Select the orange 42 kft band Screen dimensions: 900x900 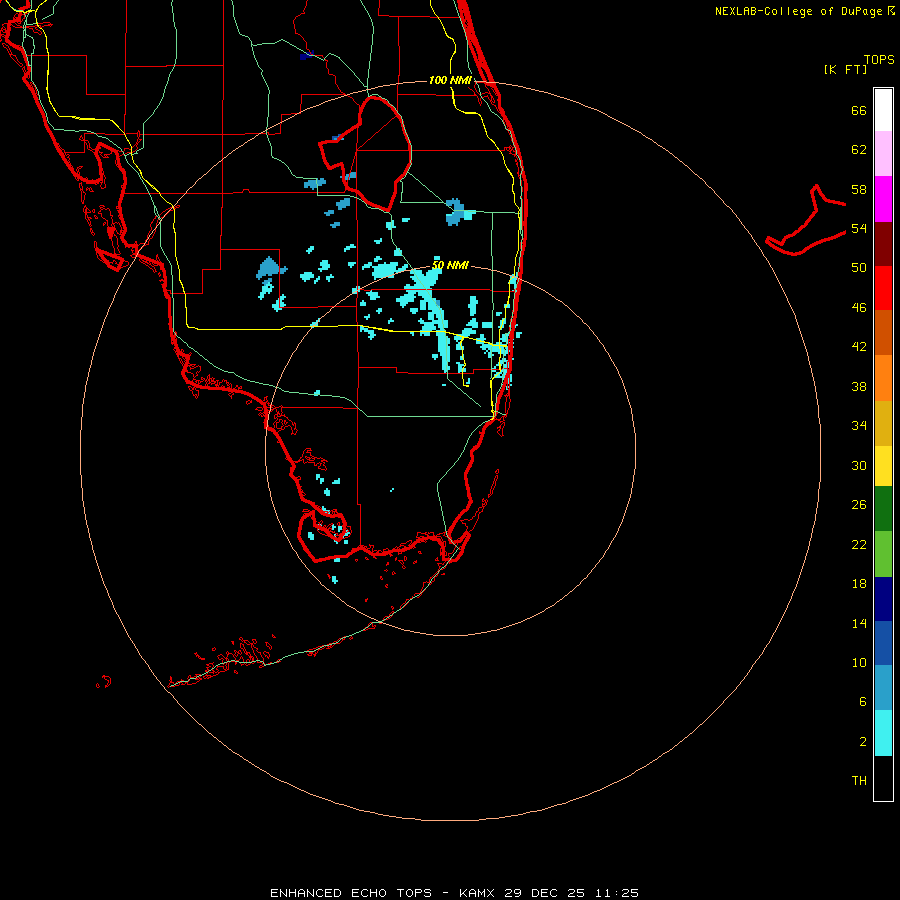pyautogui.click(x=883, y=378)
